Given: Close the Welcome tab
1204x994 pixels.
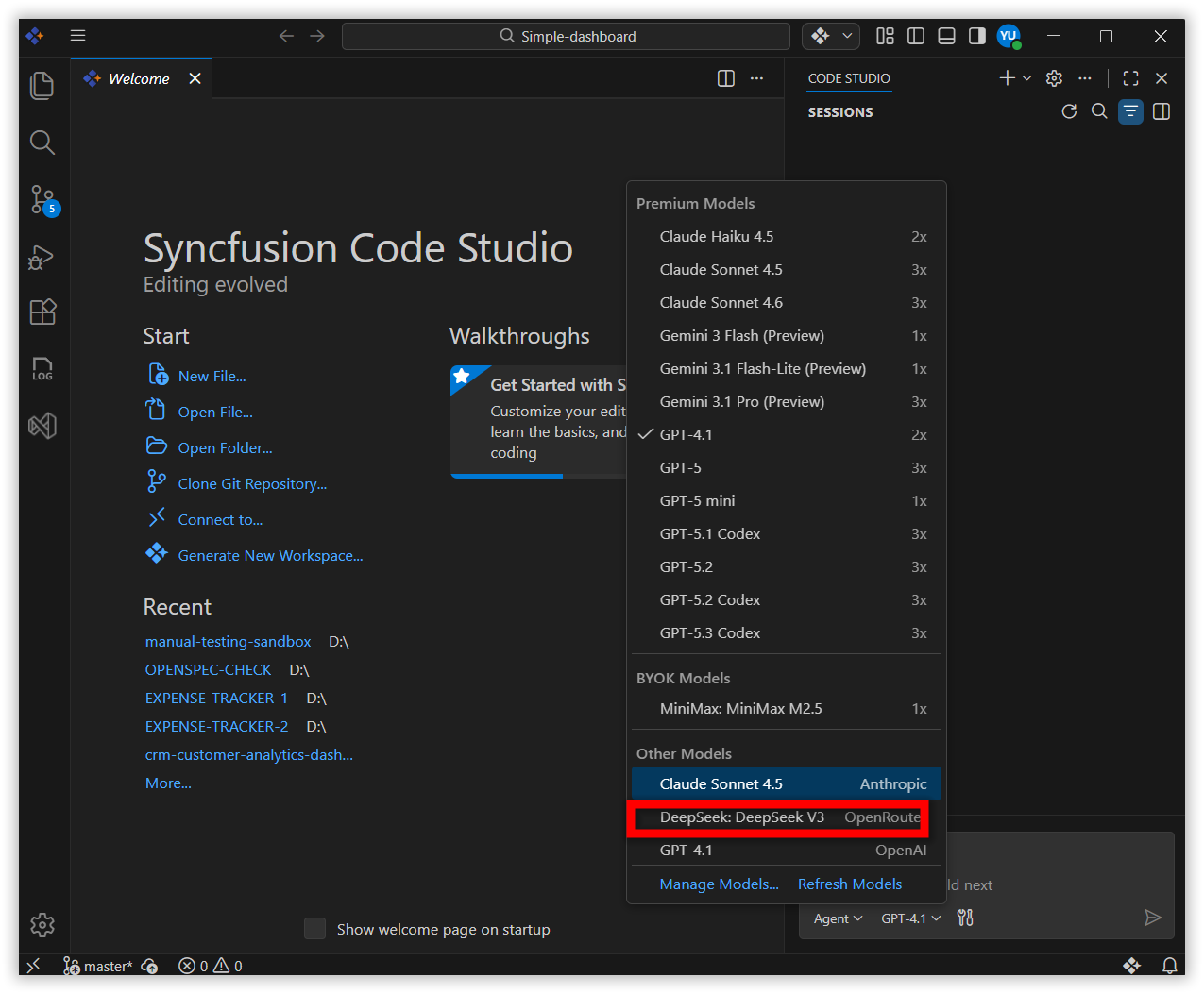Looking at the screenshot, I should tap(195, 78).
